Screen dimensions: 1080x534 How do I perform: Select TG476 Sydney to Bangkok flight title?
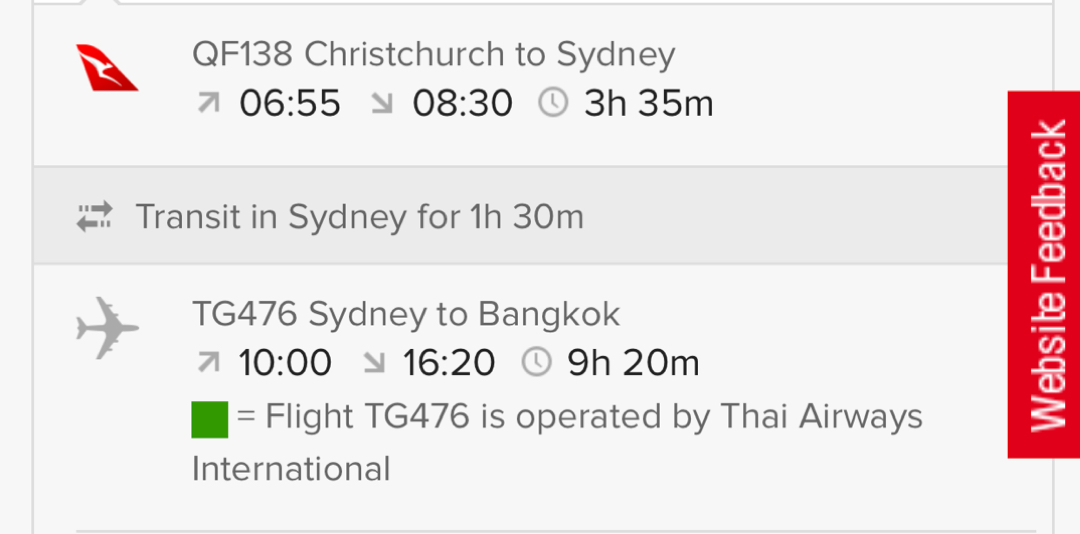(x=406, y=314)
